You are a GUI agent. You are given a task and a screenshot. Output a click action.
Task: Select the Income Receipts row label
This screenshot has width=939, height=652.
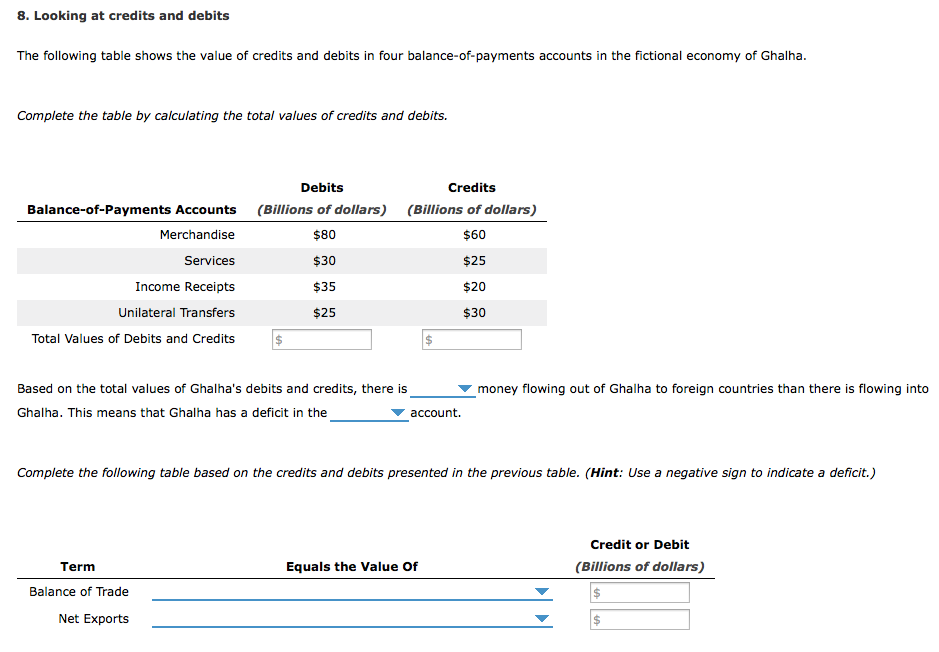pyautogui.click(x=185, y=287)
